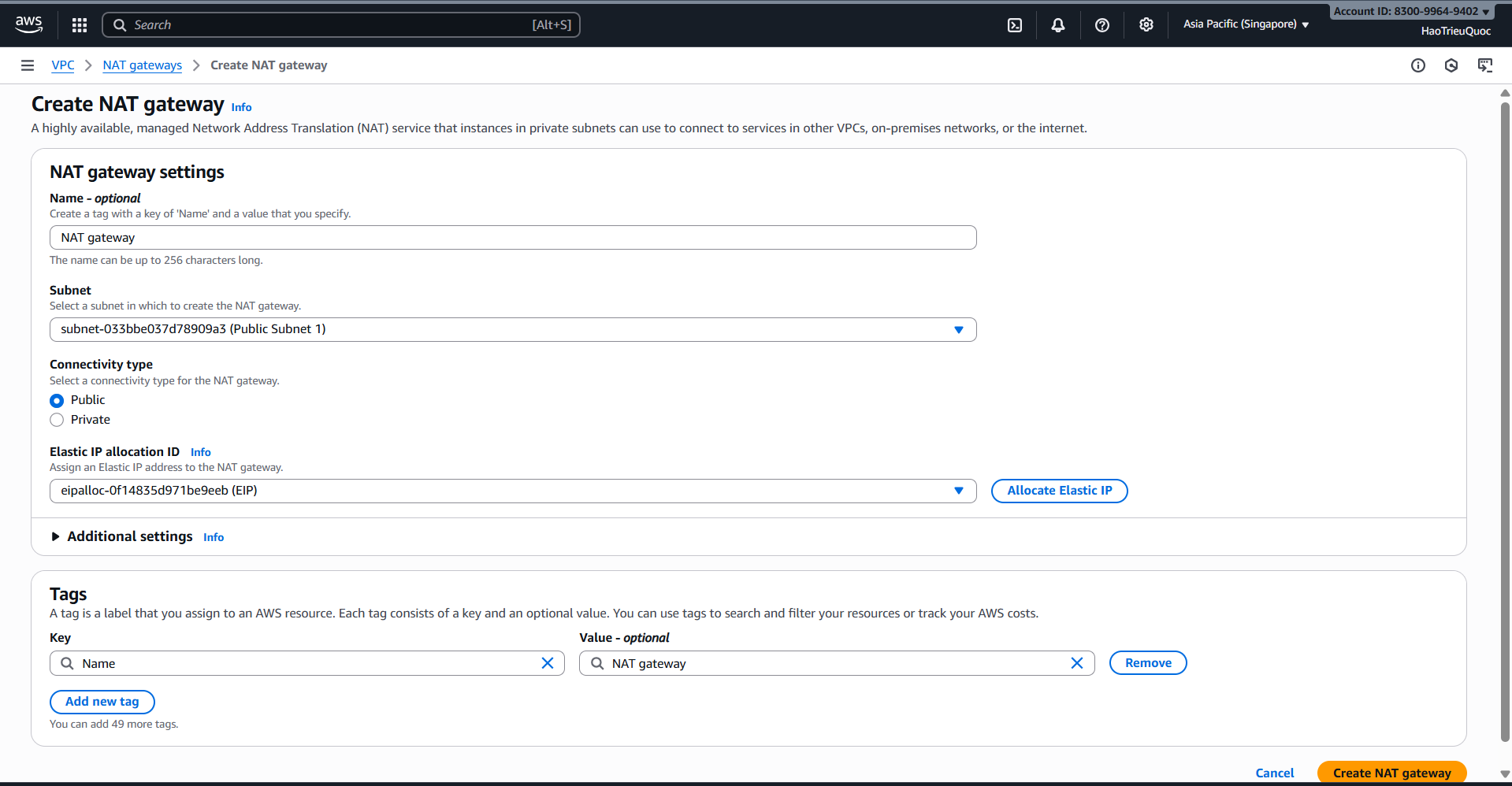Open the help question mark menu
The height and width of the screenshot is (786, 1512).
pyautogui.click(x=1102, y=25)
